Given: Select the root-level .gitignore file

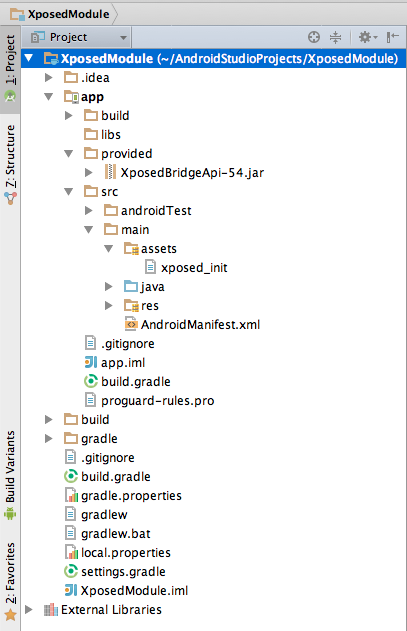Looking at the screenshot, I should [x=108, y=458].
